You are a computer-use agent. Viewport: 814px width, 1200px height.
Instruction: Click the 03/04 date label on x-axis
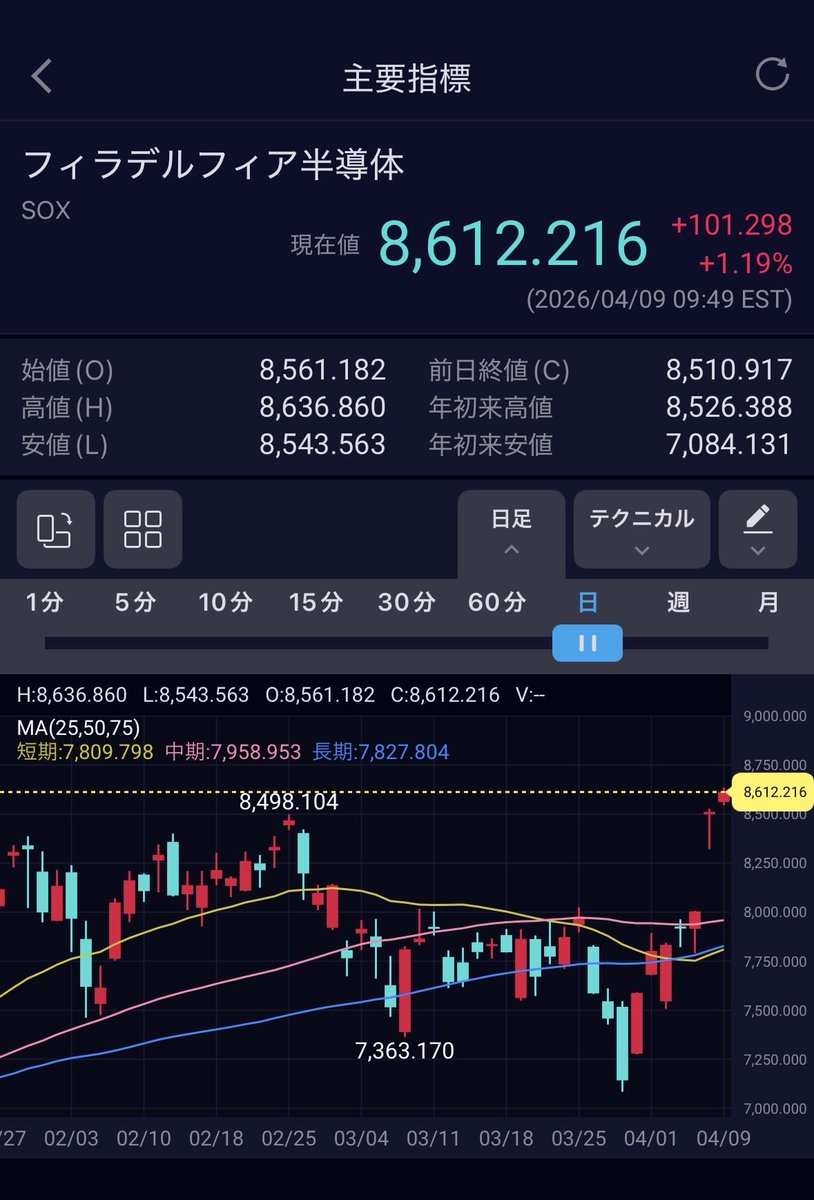click(x=360, y=1138)
